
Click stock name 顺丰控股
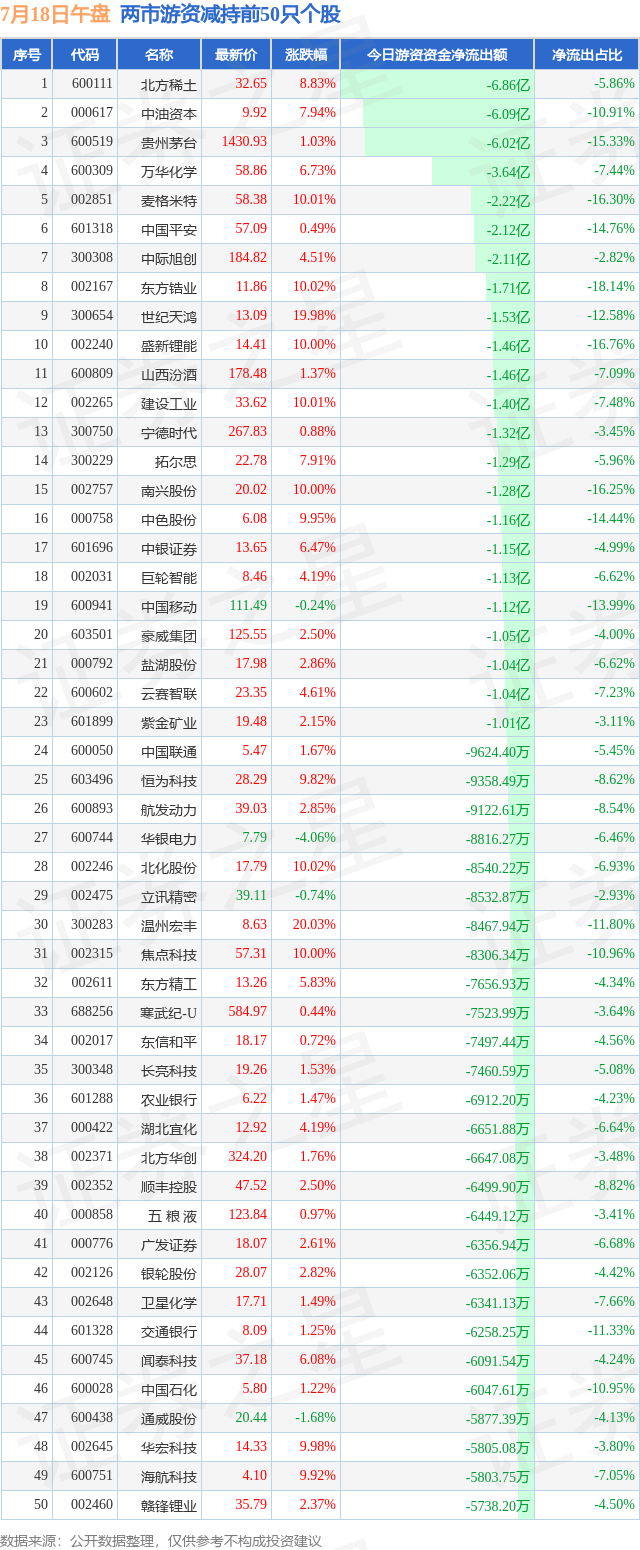169,1186
